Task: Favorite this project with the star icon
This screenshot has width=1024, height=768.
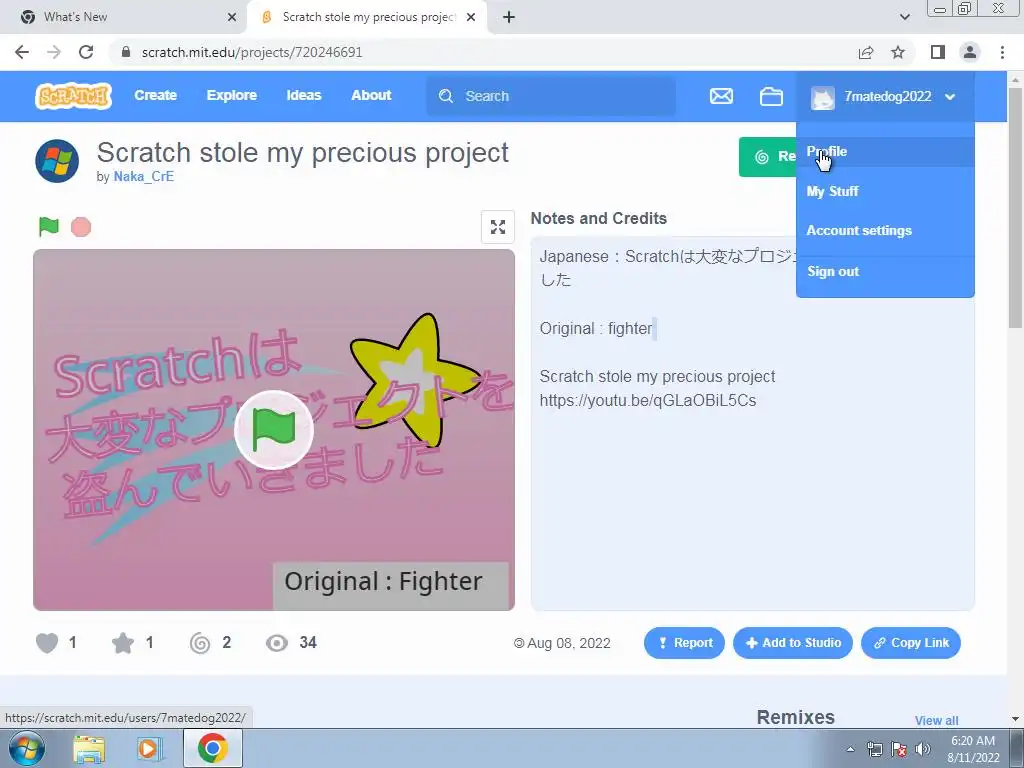Action: tap(123, 643)
